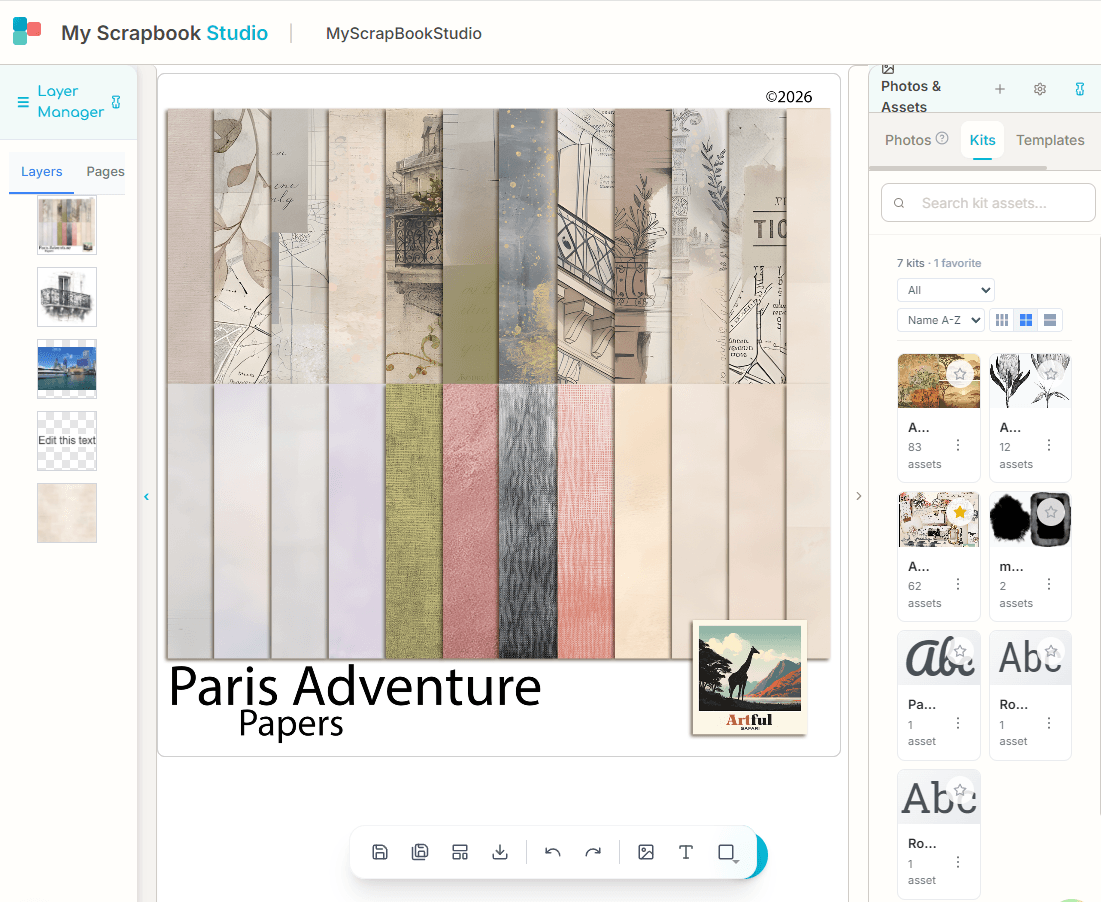Open the All kit filter dropdown
The width and height of the screenshot is (1101, 902).
pos(945,289)
